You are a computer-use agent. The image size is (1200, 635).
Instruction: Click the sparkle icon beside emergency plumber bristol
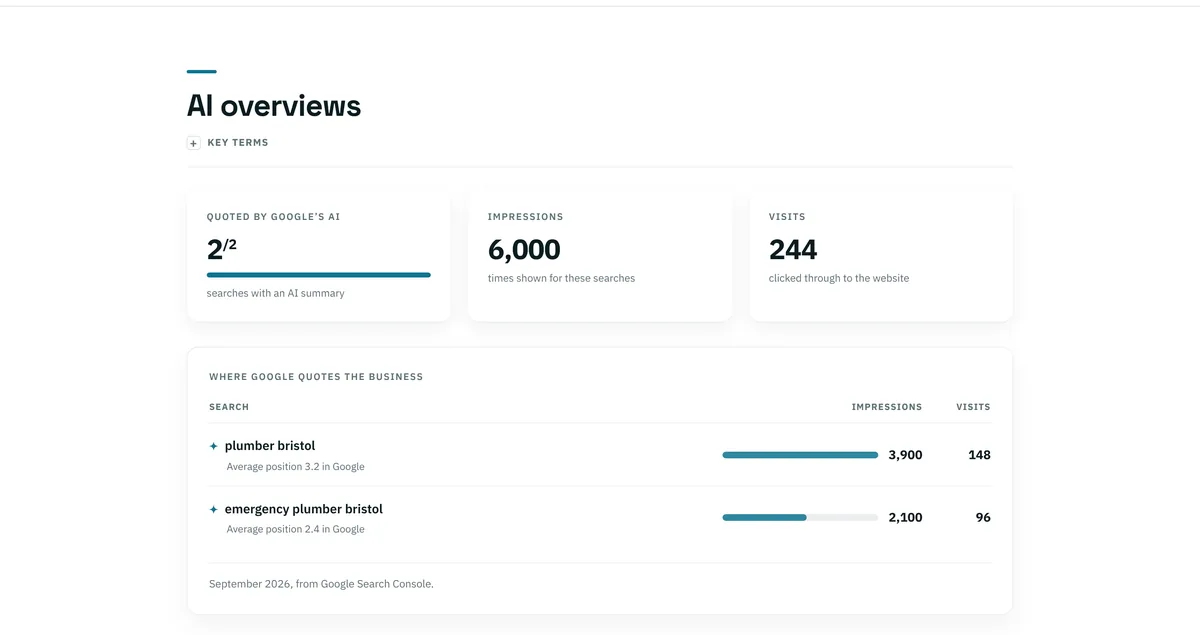[213, 509]
